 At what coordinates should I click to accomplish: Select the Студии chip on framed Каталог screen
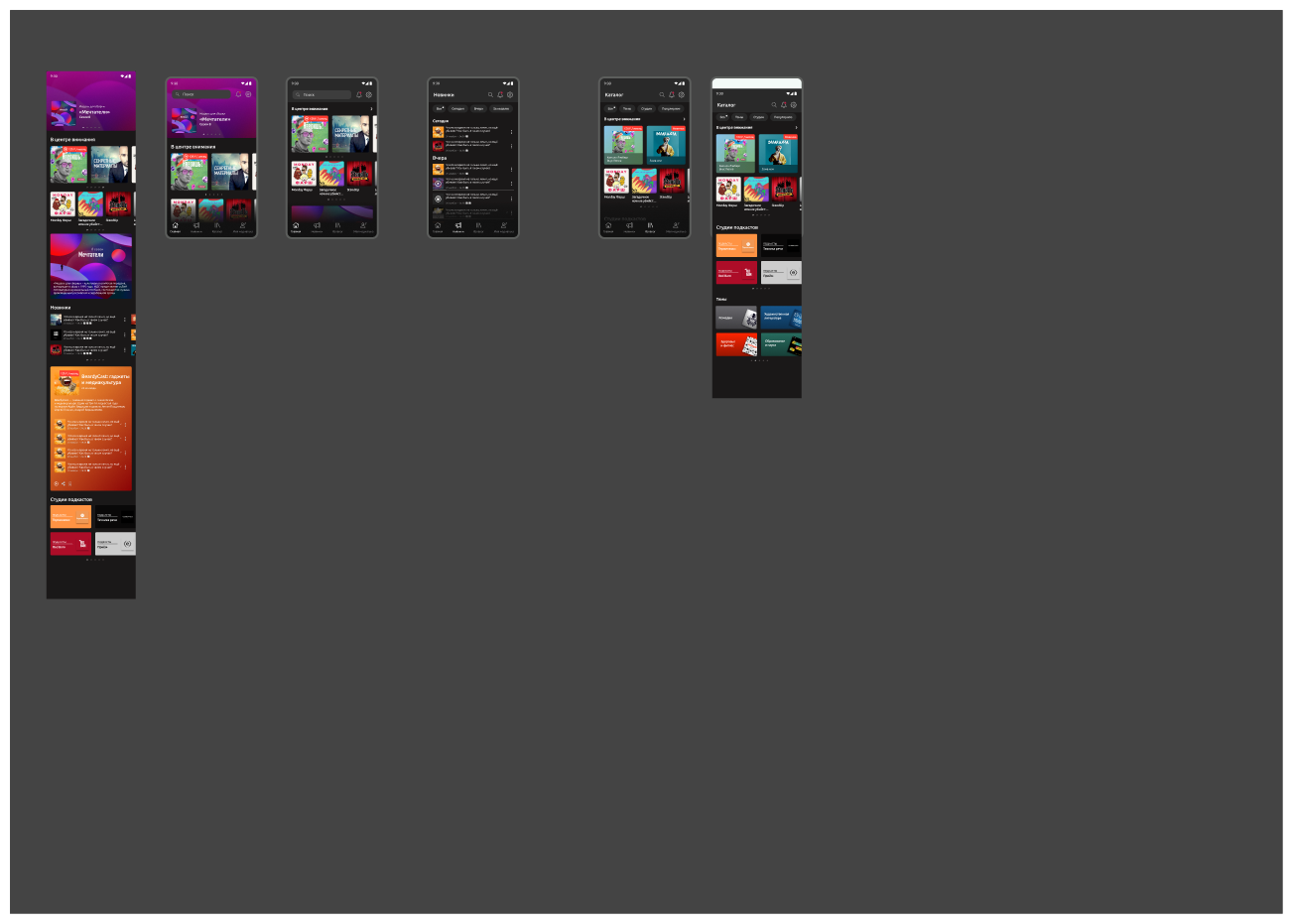tap(647, 108)
